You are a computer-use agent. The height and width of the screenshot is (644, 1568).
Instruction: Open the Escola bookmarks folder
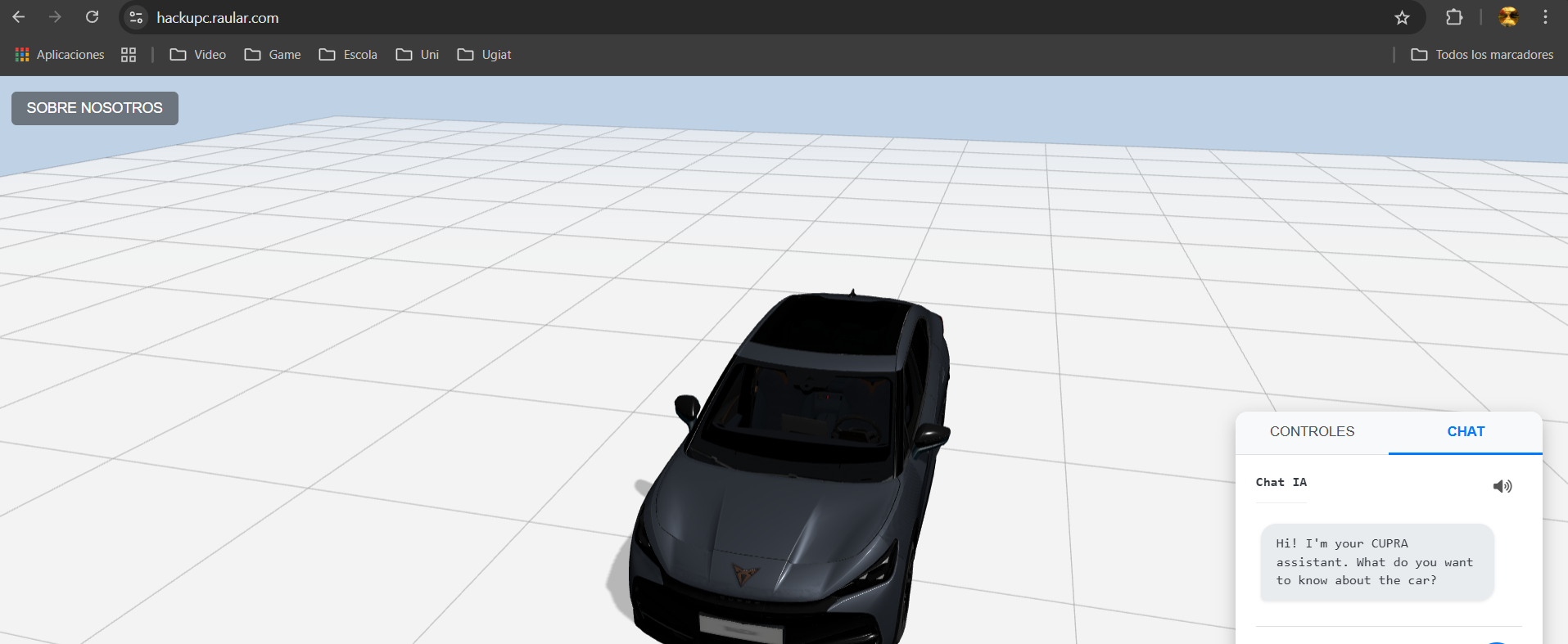(x=348, y=55)
